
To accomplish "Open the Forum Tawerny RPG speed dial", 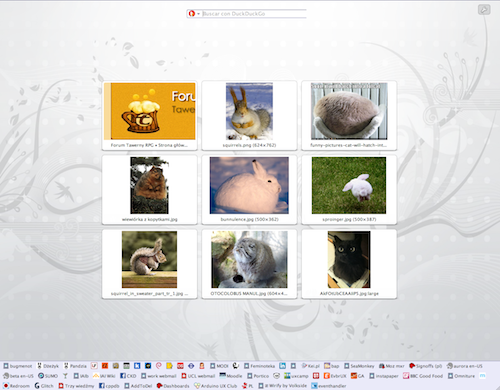I will (x=149, y=115).
